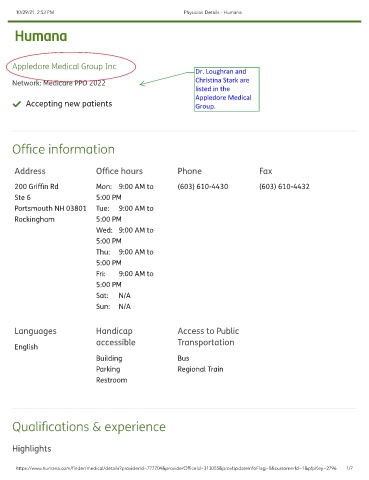Select the Bus transportation entry
Viewport: 369px width, 480px height.
[x=183, y=358]
